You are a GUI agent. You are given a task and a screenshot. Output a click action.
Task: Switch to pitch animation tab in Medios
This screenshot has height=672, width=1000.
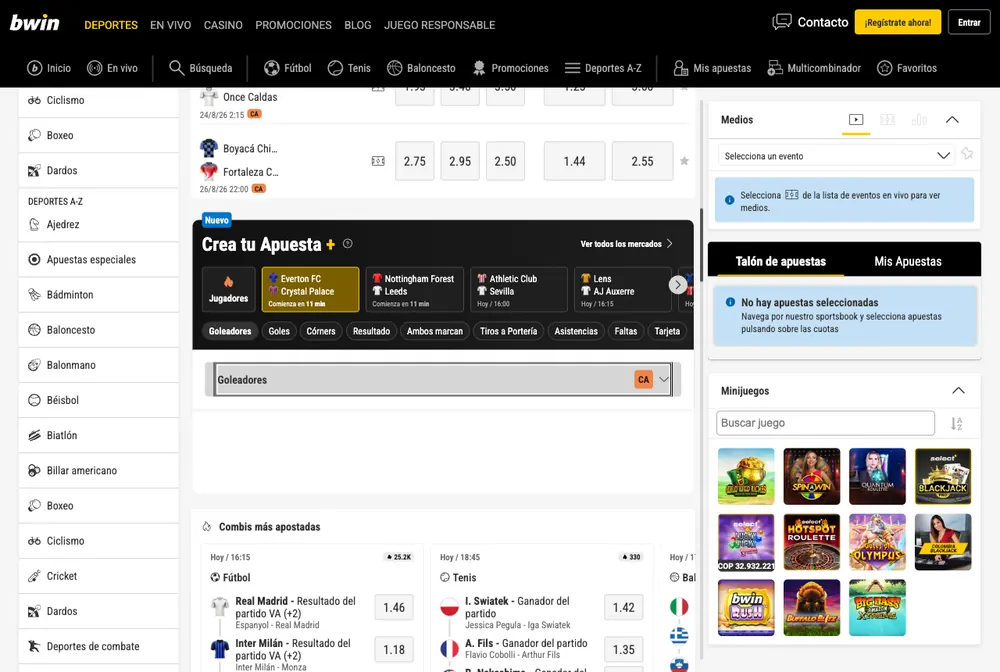(887, 120)
